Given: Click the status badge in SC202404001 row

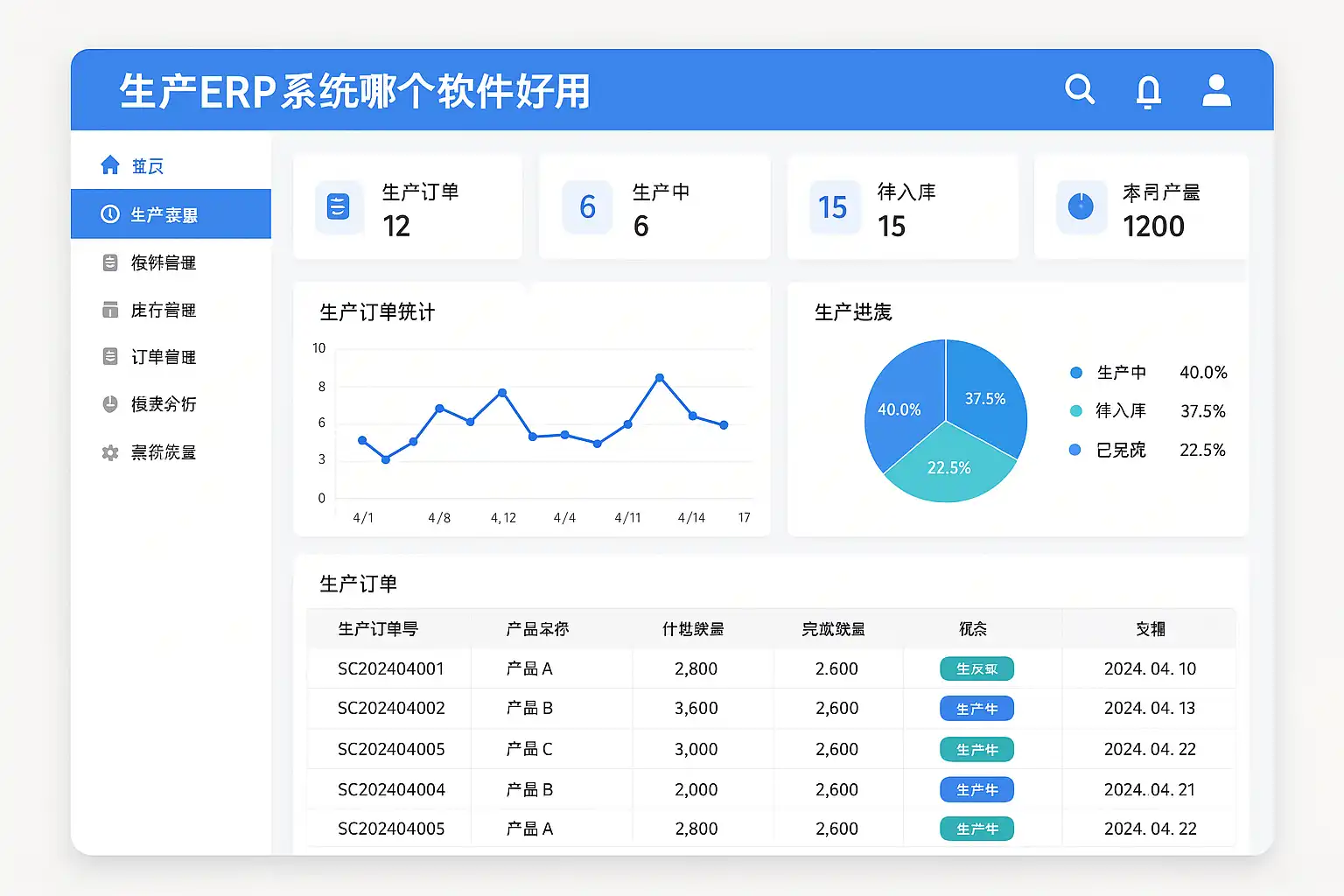Looking at the screenshot, I should click(x=976, y=668).
